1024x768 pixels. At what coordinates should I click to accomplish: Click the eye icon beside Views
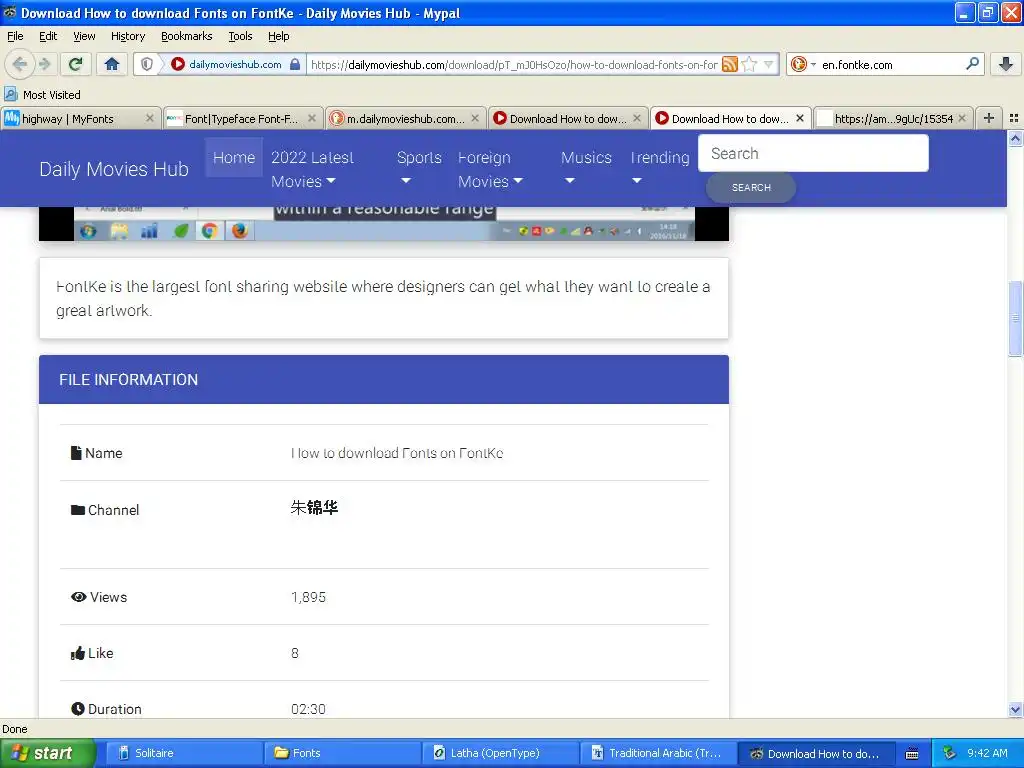[78, 596]
